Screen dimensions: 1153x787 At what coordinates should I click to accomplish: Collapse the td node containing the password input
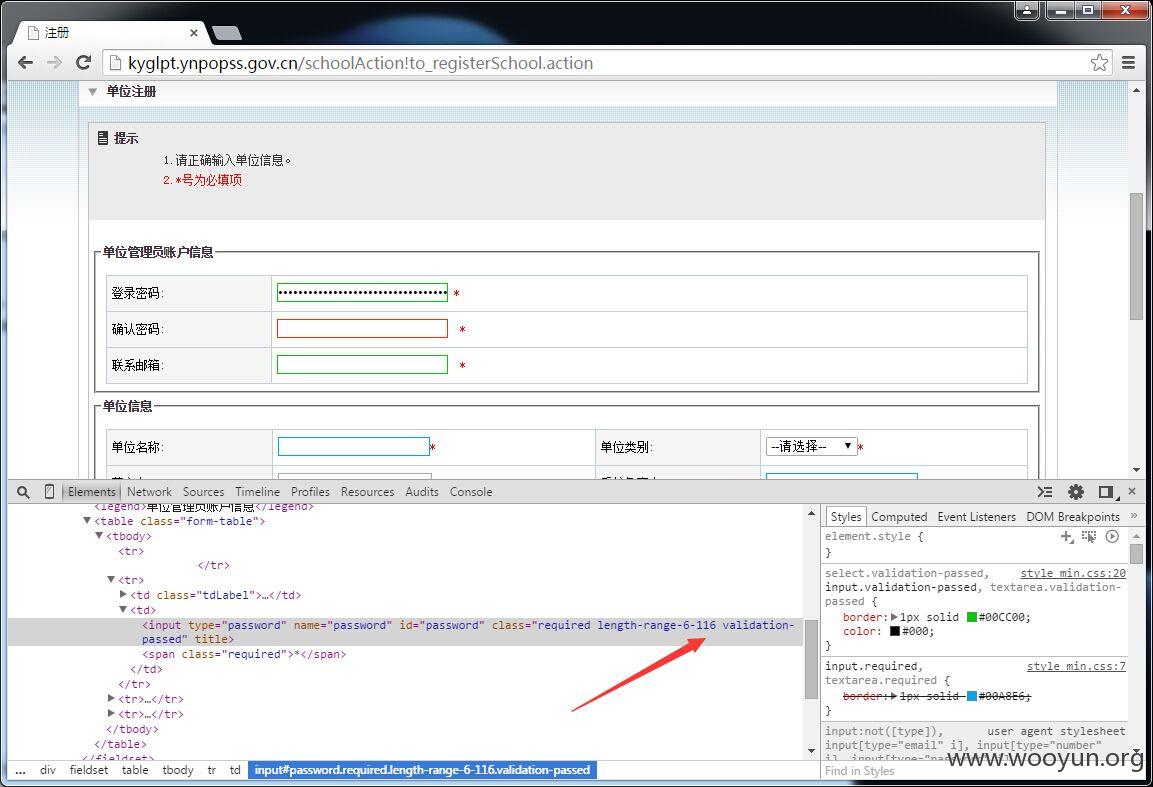click(x=123, y=610)
